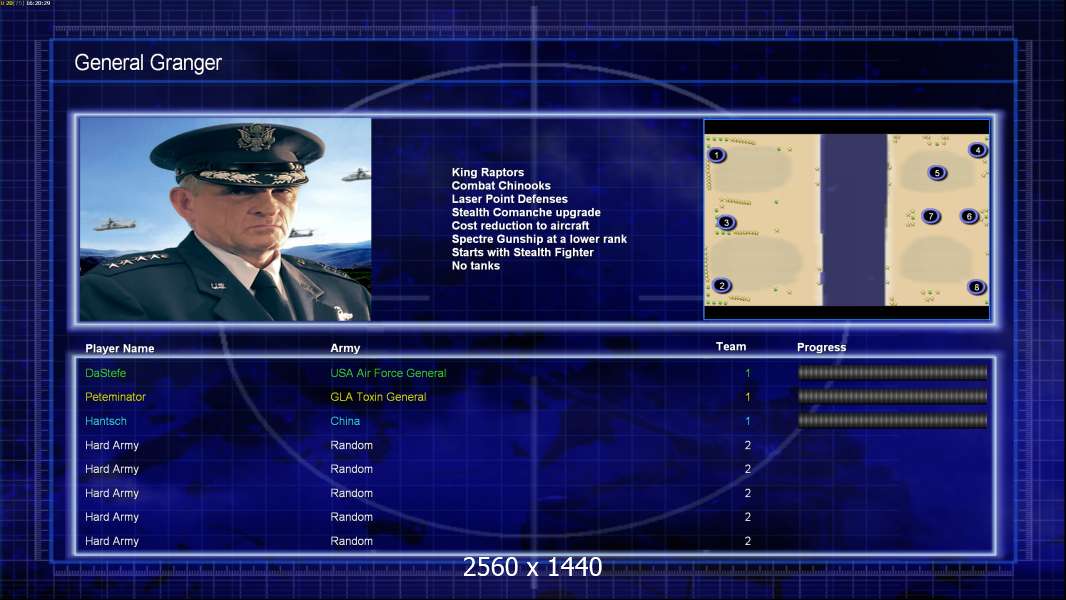Click the team number in Peteminator's row

[747, 397]
